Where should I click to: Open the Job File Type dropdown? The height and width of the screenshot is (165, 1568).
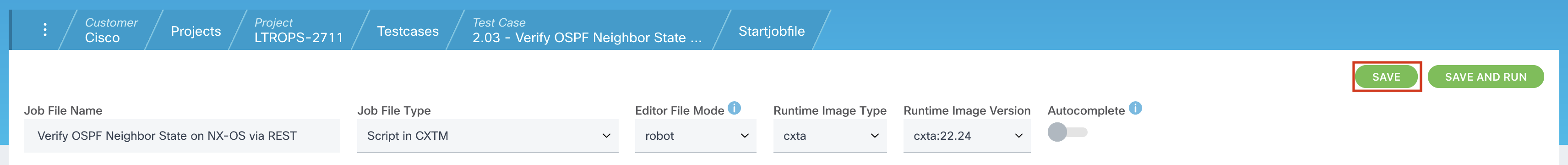tap(488, 136)
